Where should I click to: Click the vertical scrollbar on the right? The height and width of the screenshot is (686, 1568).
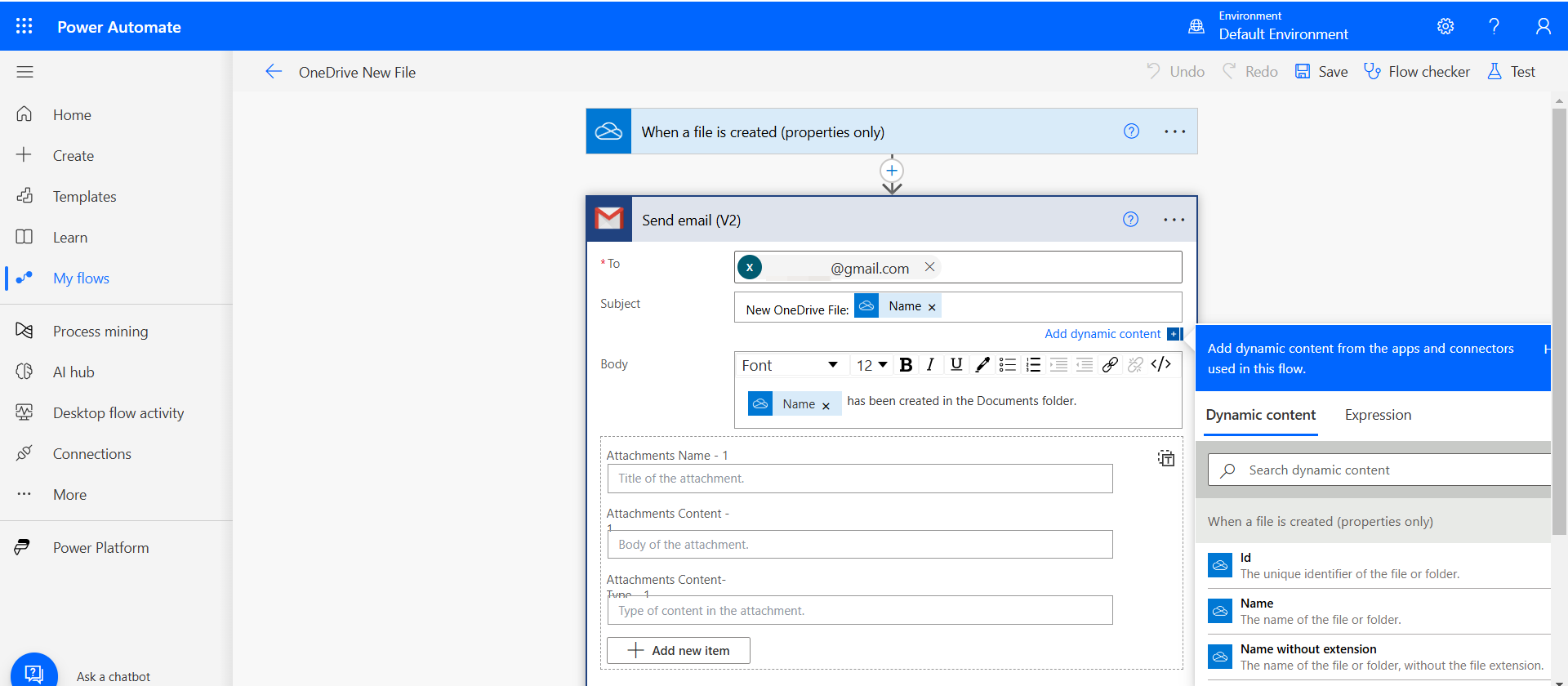point(1559,322)
